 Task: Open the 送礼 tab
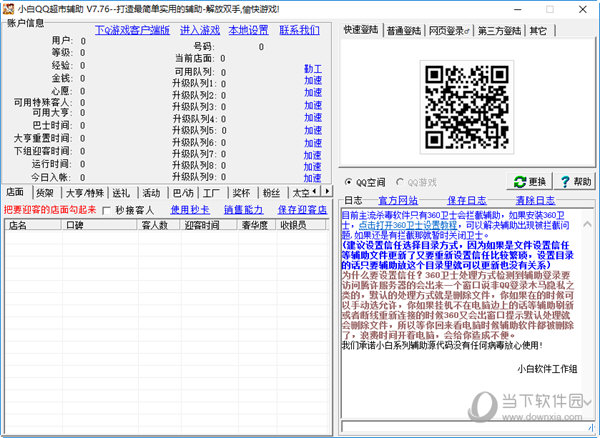tap(121, 193)
